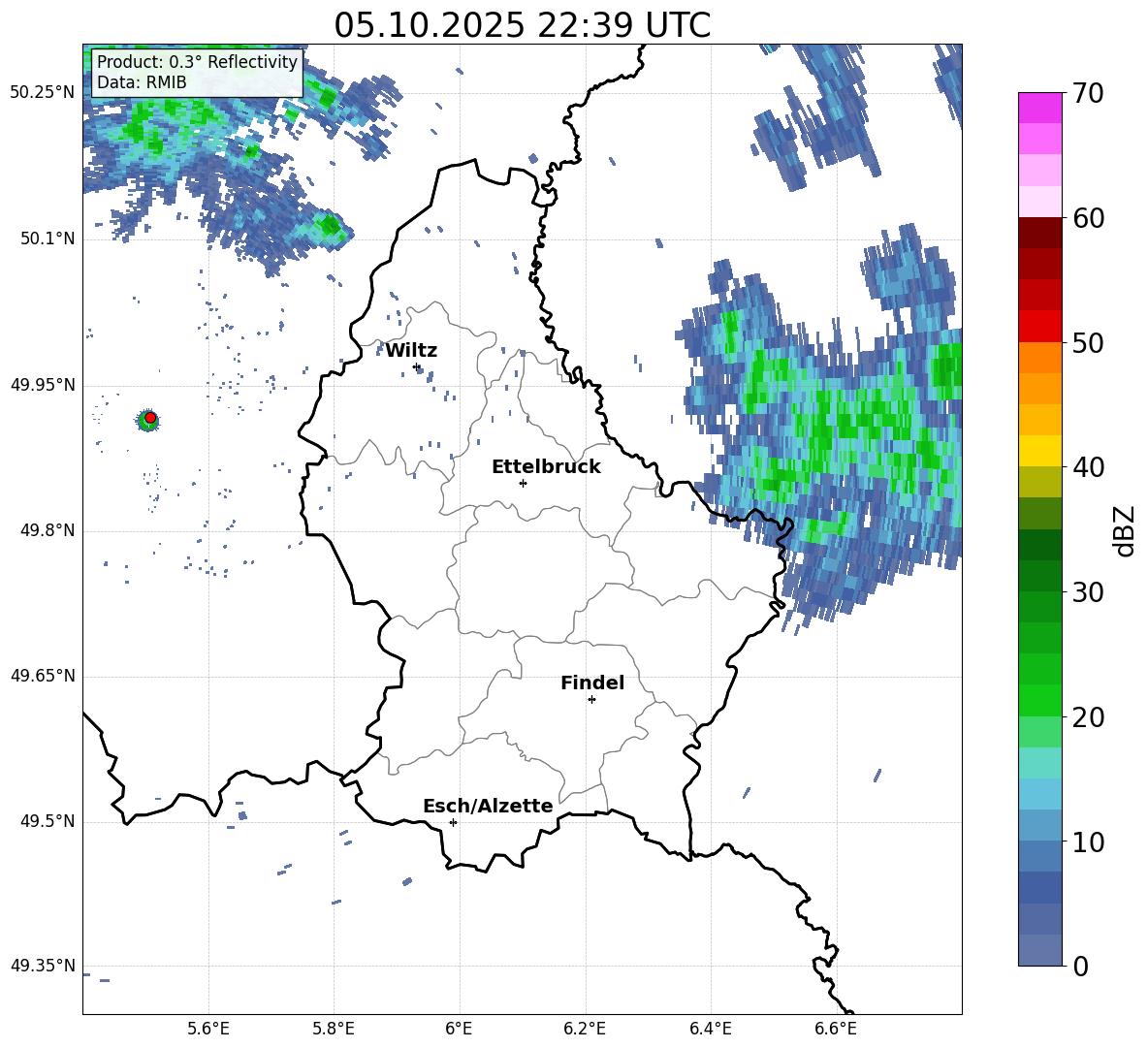Click the 6°E longitude label

tap(459, 1030)
